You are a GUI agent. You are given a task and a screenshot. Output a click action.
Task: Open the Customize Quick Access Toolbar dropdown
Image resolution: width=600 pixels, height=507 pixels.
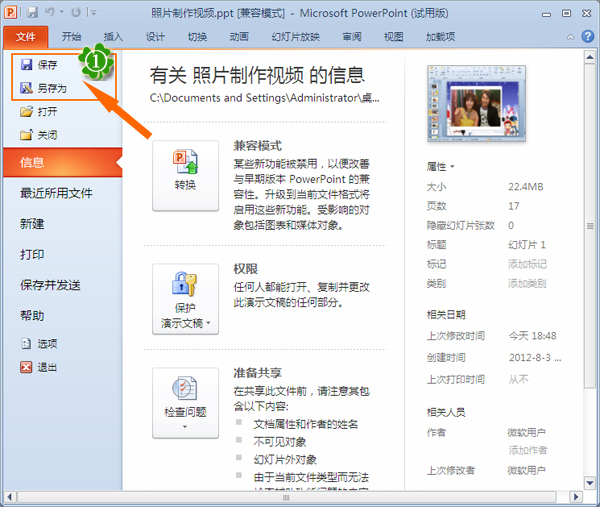[x=92, y=13]
